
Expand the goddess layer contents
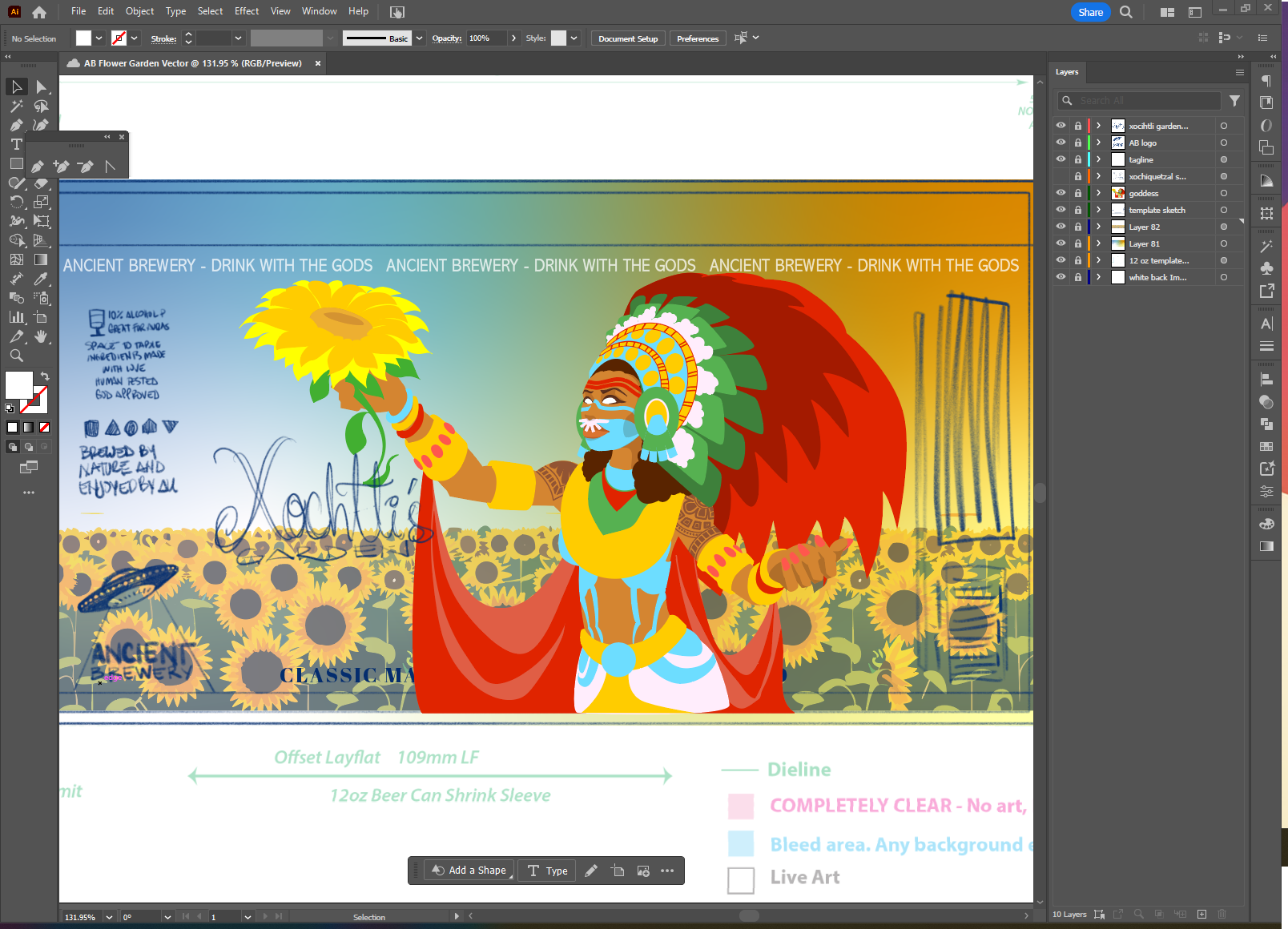pos(1099,193)
